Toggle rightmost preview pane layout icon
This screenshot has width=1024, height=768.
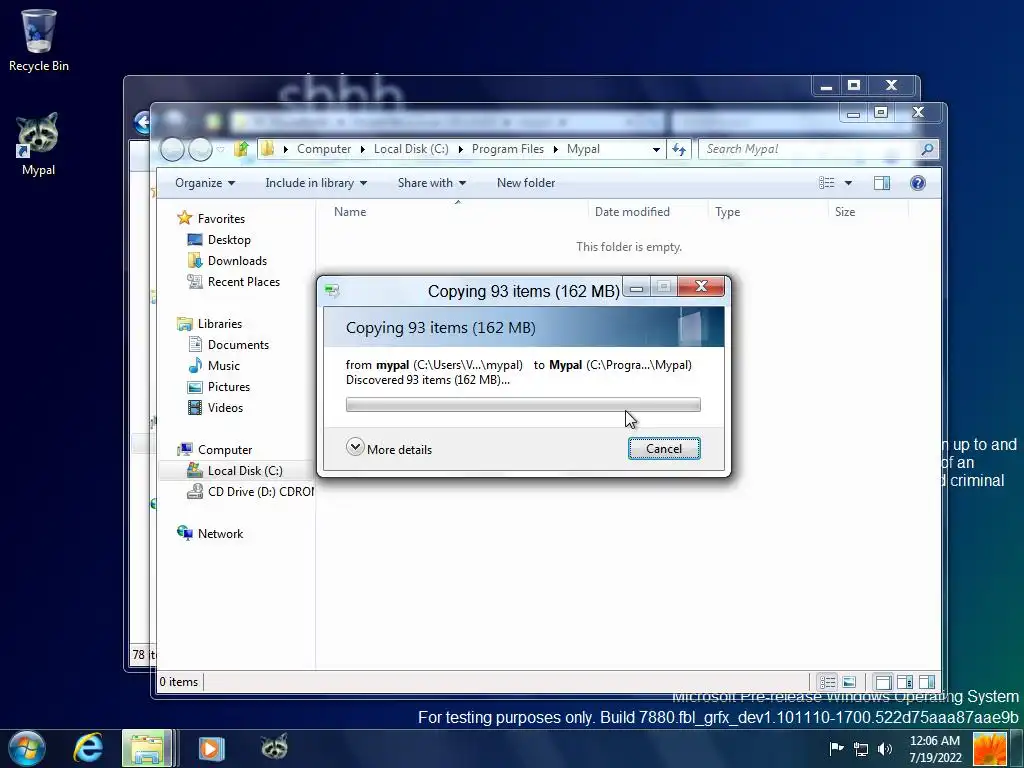tap(926, 682)
